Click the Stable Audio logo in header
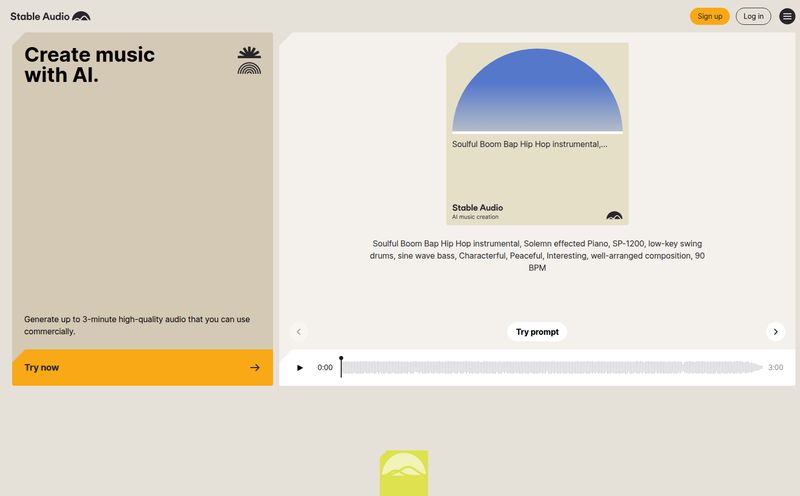The image size is (800, 496). pyautogui.click(x=50, y=16)
